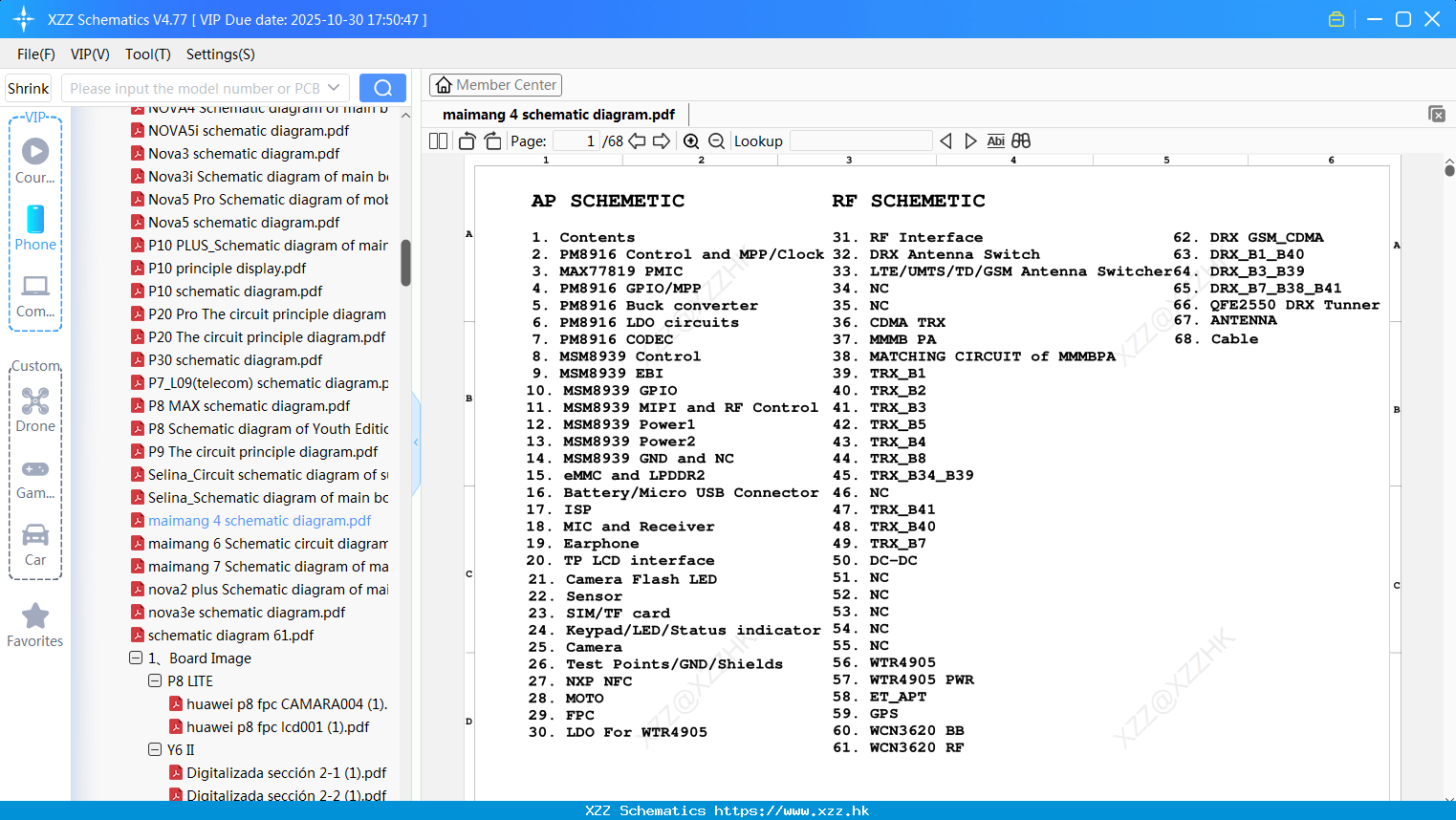Image resolution: width=1456 pixels, height=820 pixels.
Task: Open P10 principle display.pdf
Action: pos(228,268)
